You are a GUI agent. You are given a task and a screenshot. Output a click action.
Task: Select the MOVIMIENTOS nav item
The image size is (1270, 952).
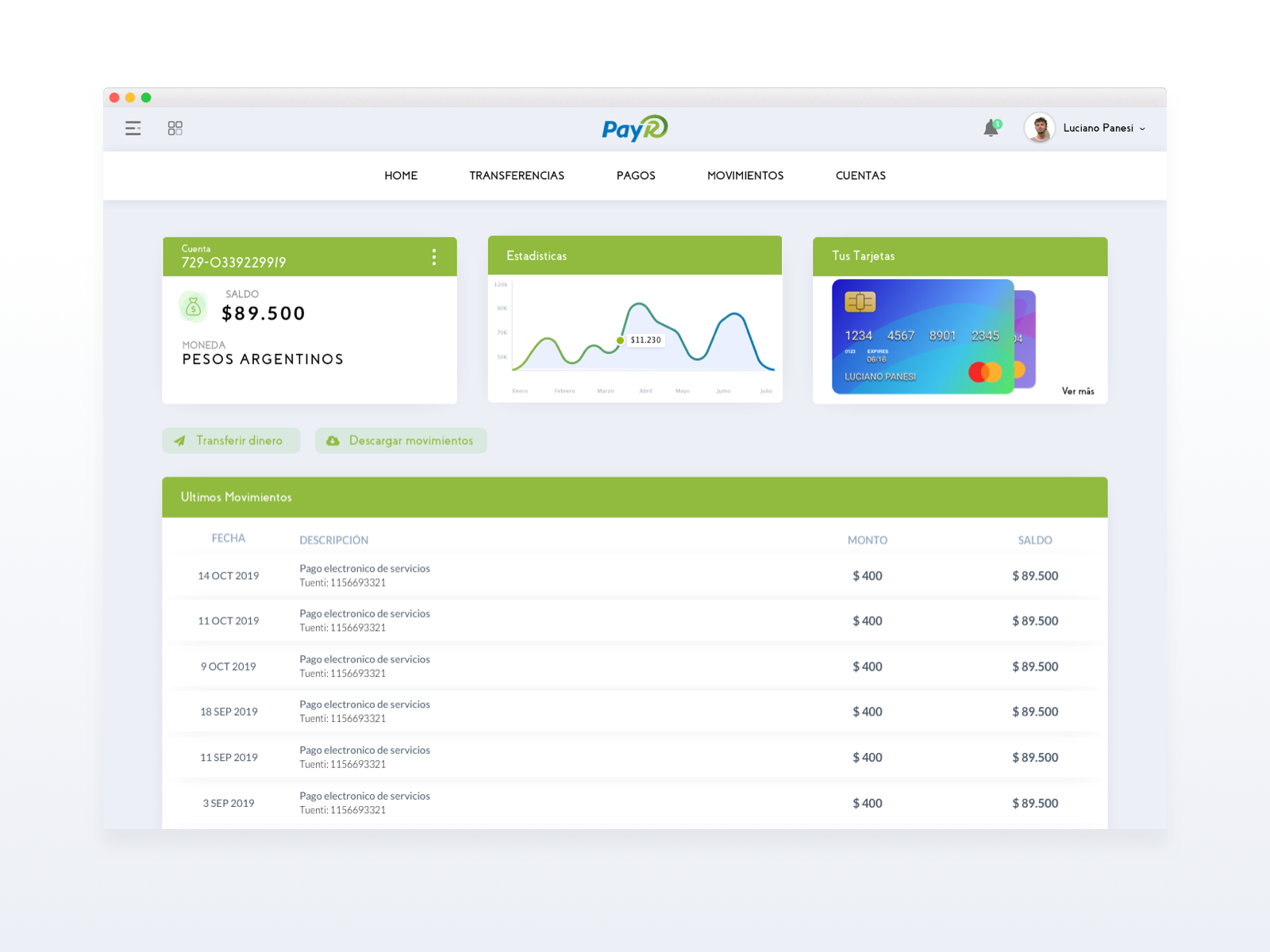point(745,175)
